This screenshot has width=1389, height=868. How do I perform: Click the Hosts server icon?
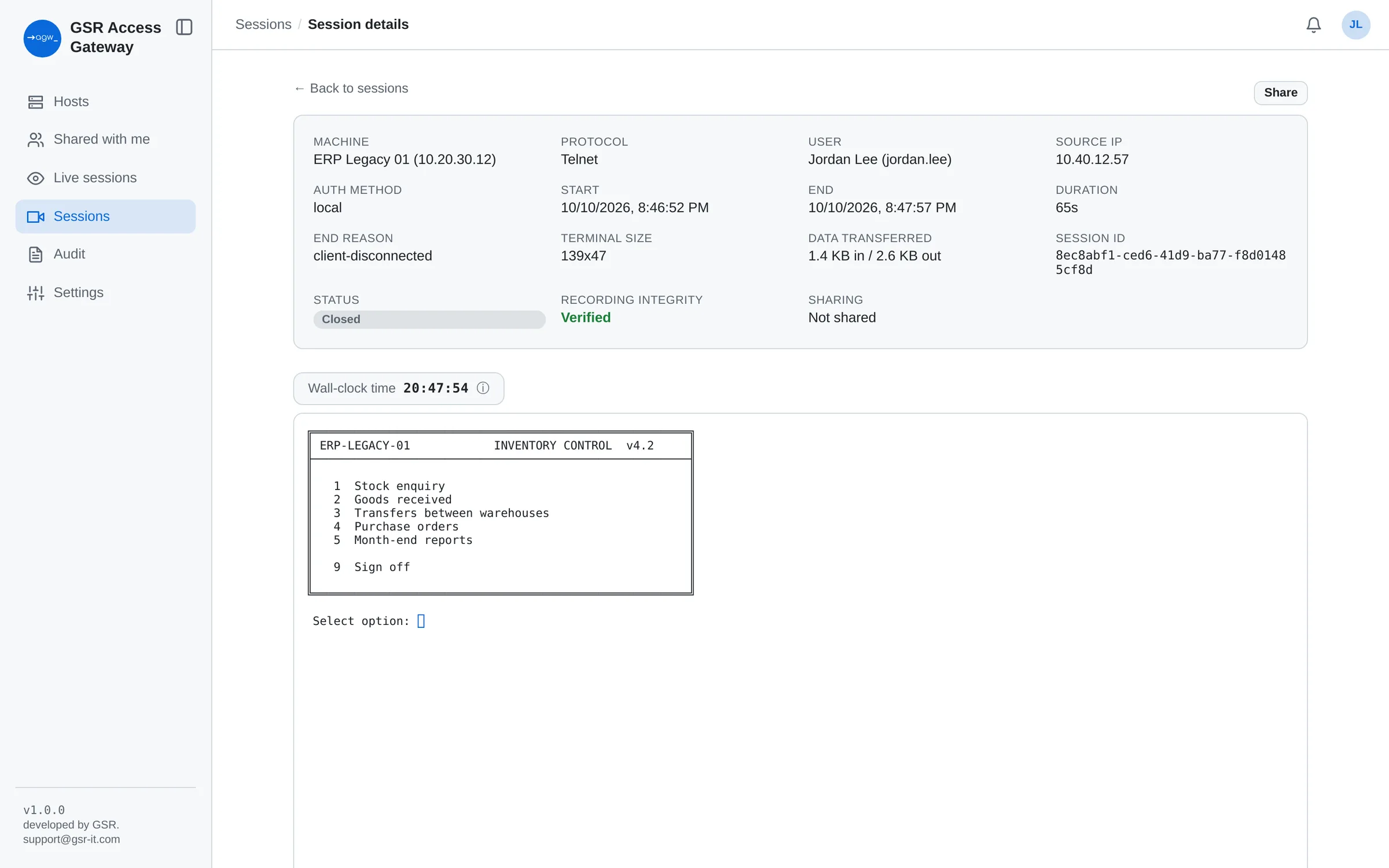(35, 102)
